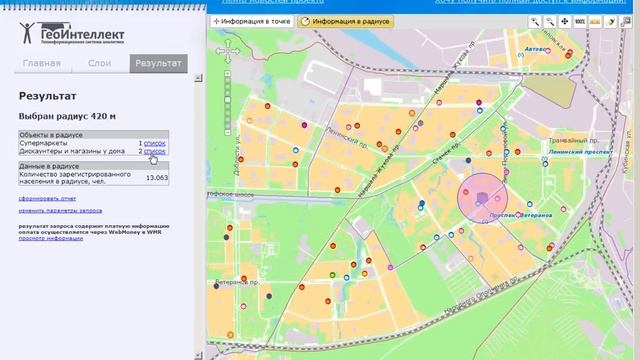Click the zoom level slider handle
The width and height of the screenshot is (640, 360).
[x=228, y=100]
